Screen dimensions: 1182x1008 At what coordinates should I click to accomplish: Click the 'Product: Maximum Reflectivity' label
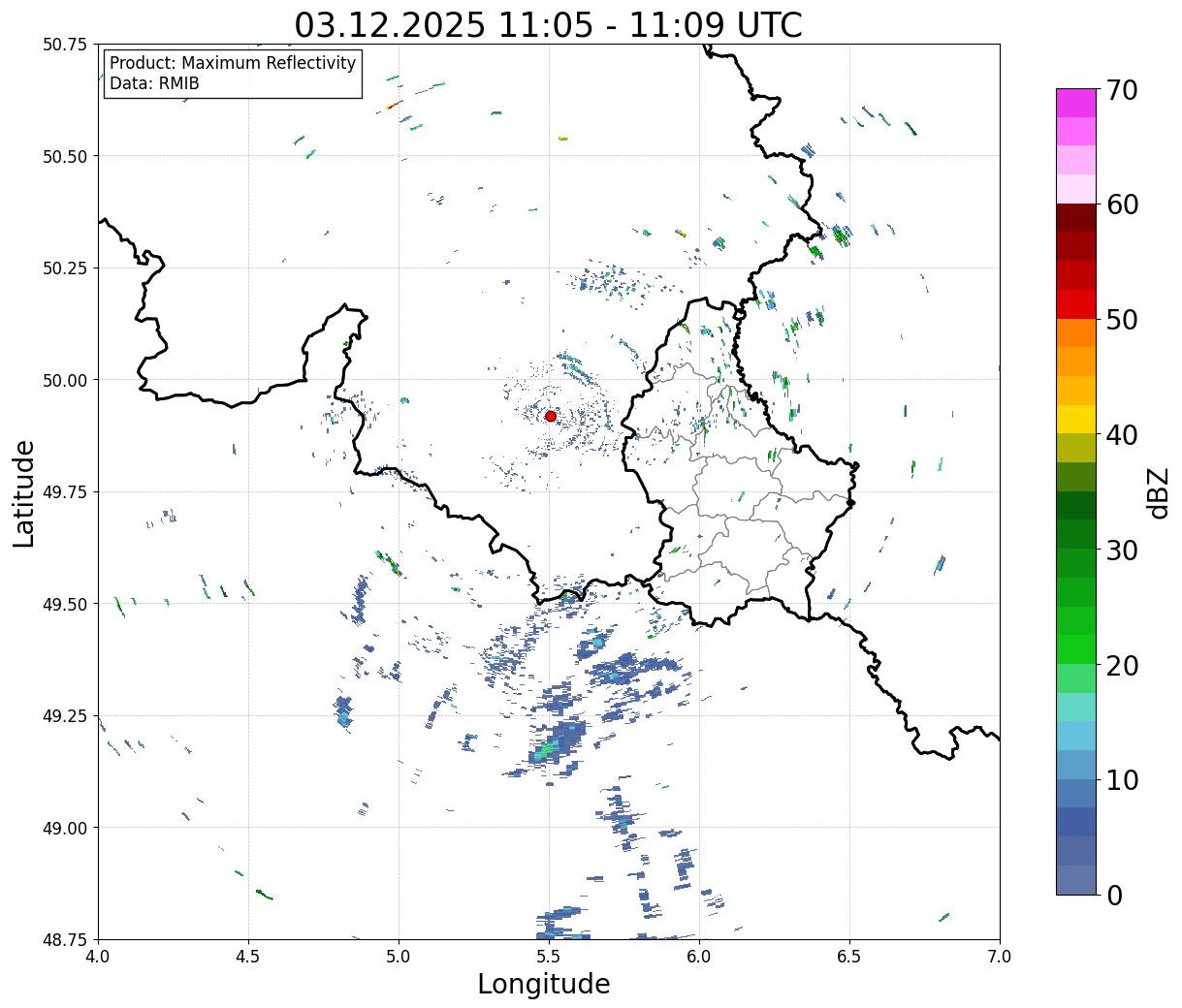[x=233, y=64]
